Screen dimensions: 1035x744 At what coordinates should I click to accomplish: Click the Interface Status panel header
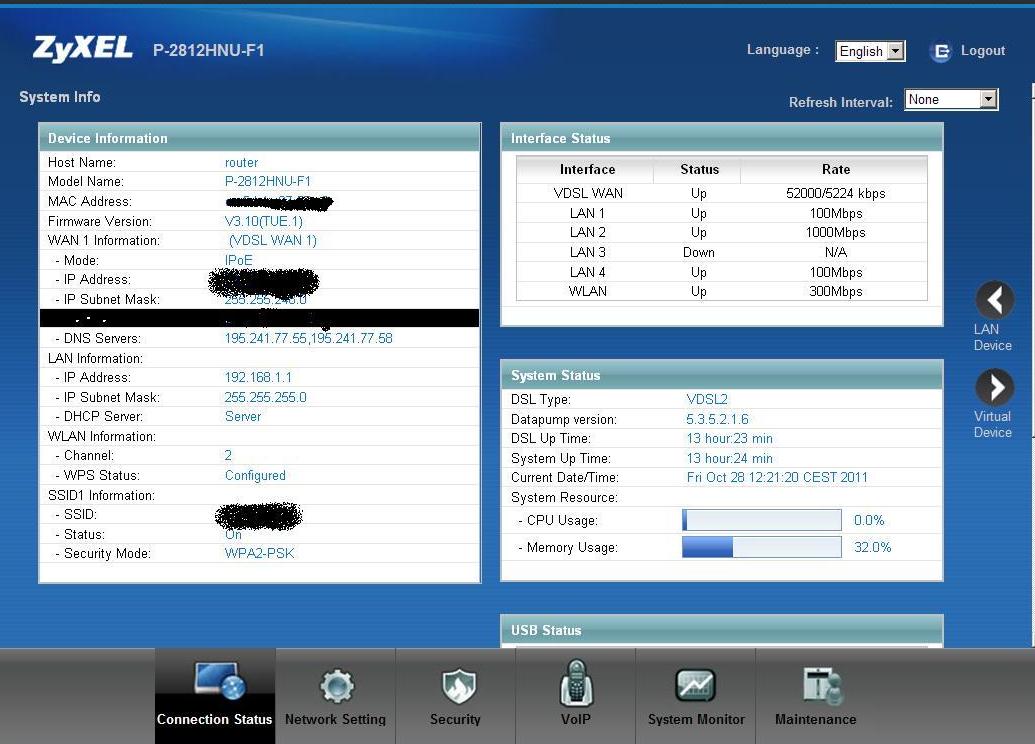[721, 138]
